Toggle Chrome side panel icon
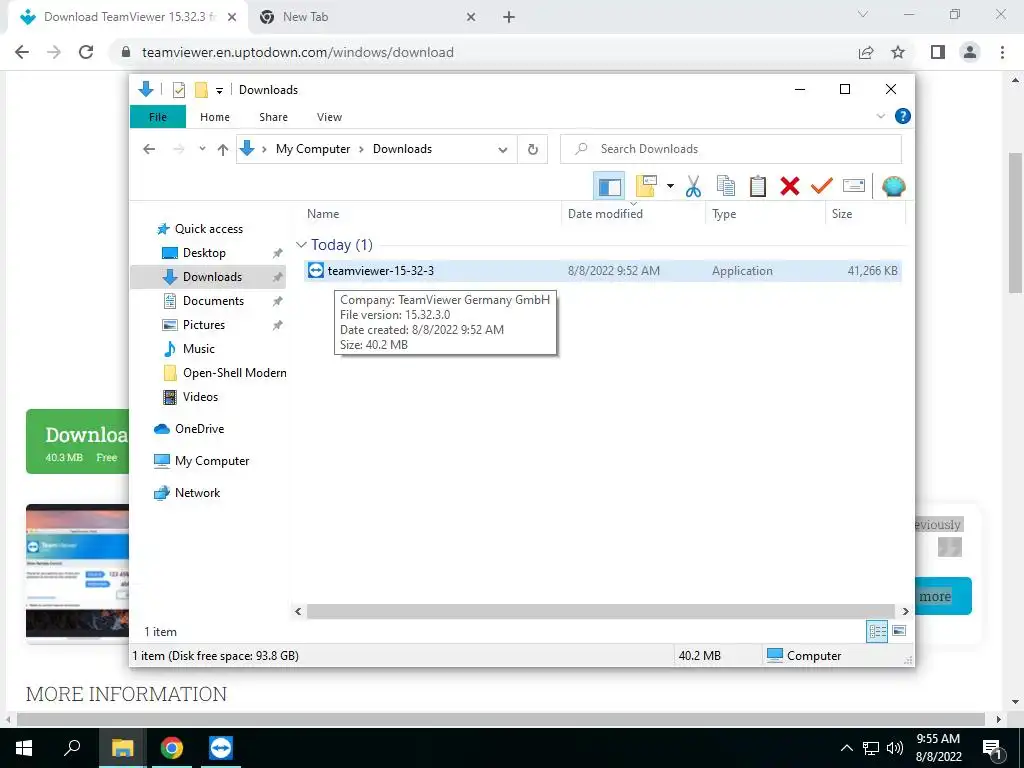Image resolution: width=1024 pixels, height=768 pixels. tap(938, 52)
